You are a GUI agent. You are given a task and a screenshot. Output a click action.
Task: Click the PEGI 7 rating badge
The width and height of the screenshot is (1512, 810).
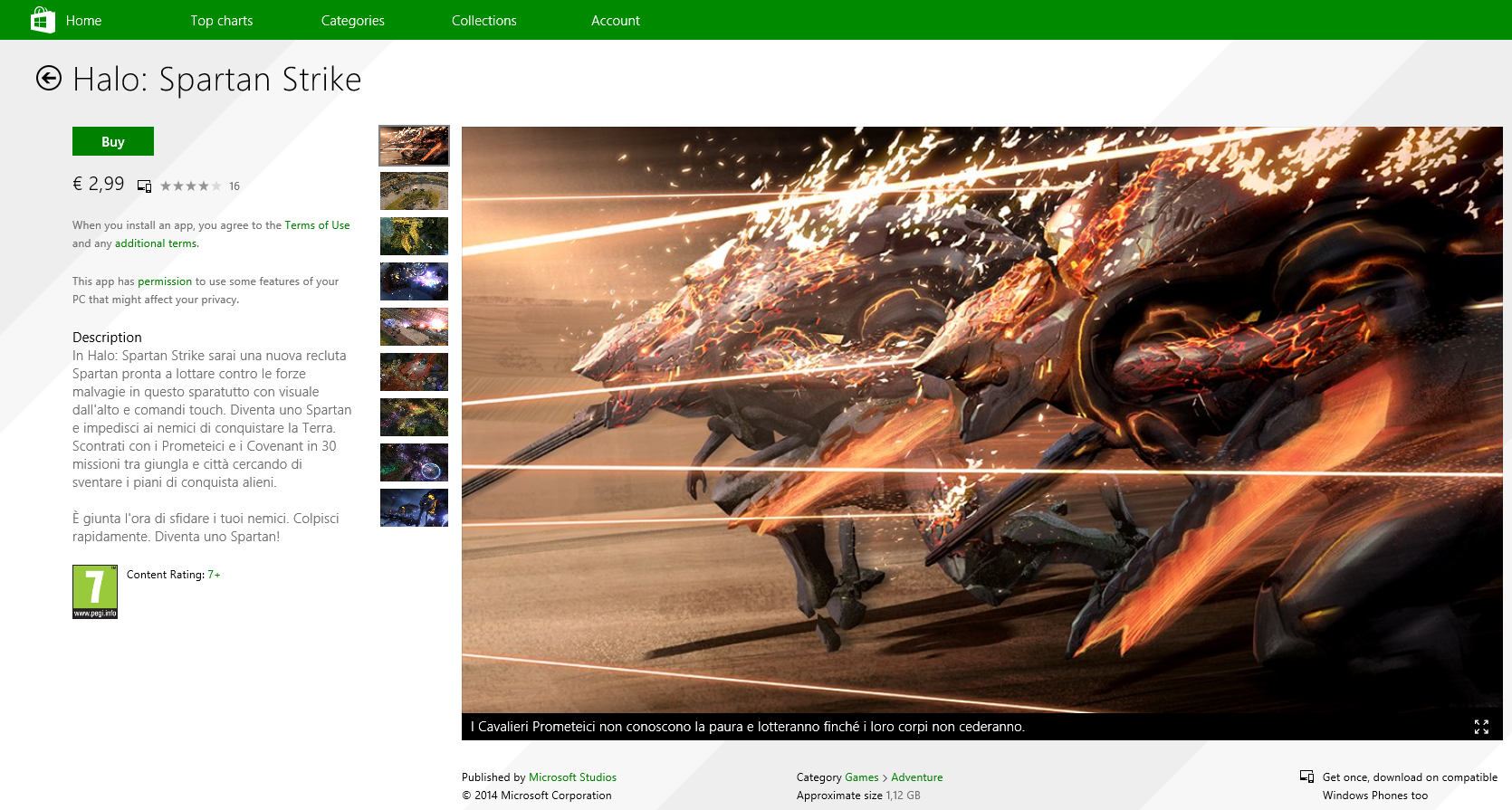[95, 592]
